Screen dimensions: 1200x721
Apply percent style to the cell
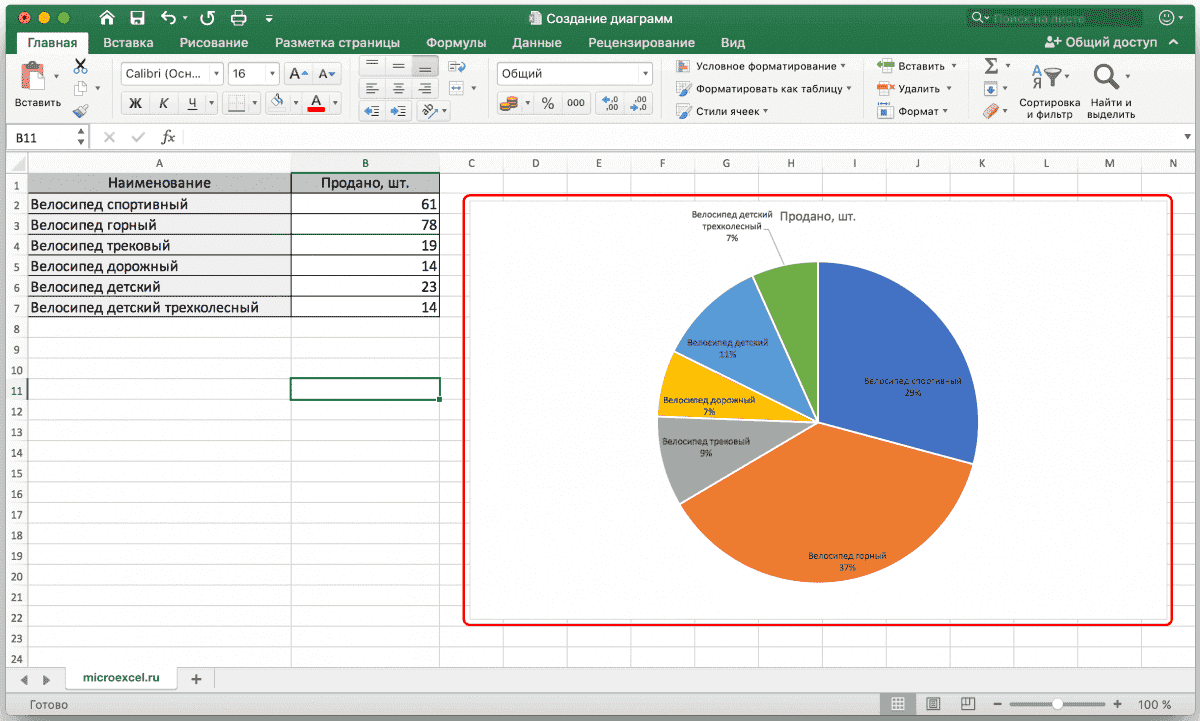pyautogui.click(x=547, y=103)
